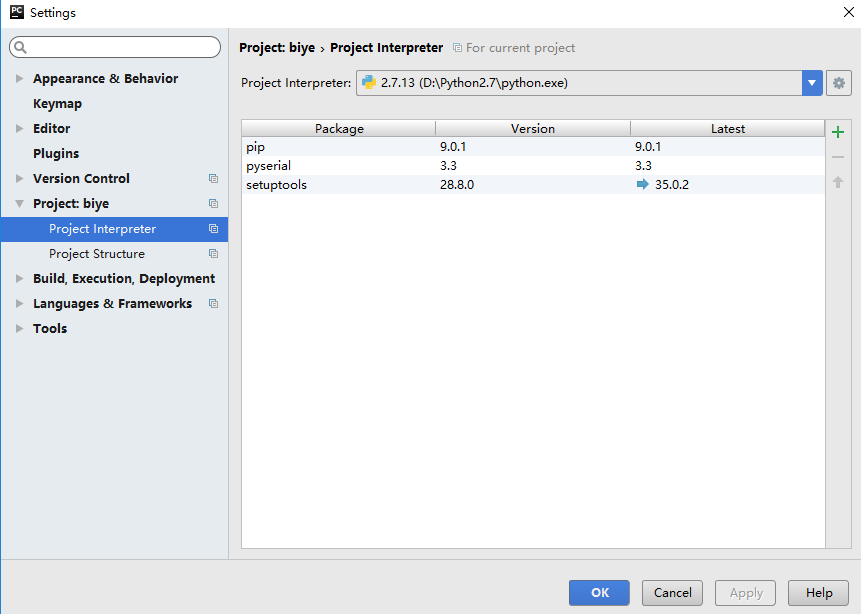Click the Project Interpreter: field label
Screen dimensions: 861x614
click(x=296, y=83)
